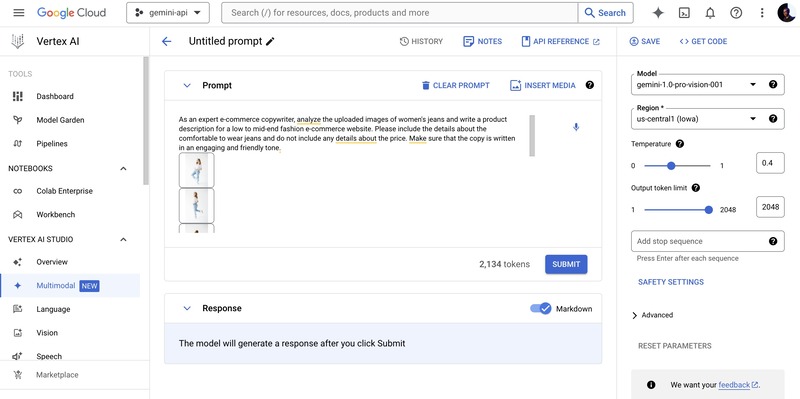
Task: Submit the prompt
Action: click(x=566, y=264)
